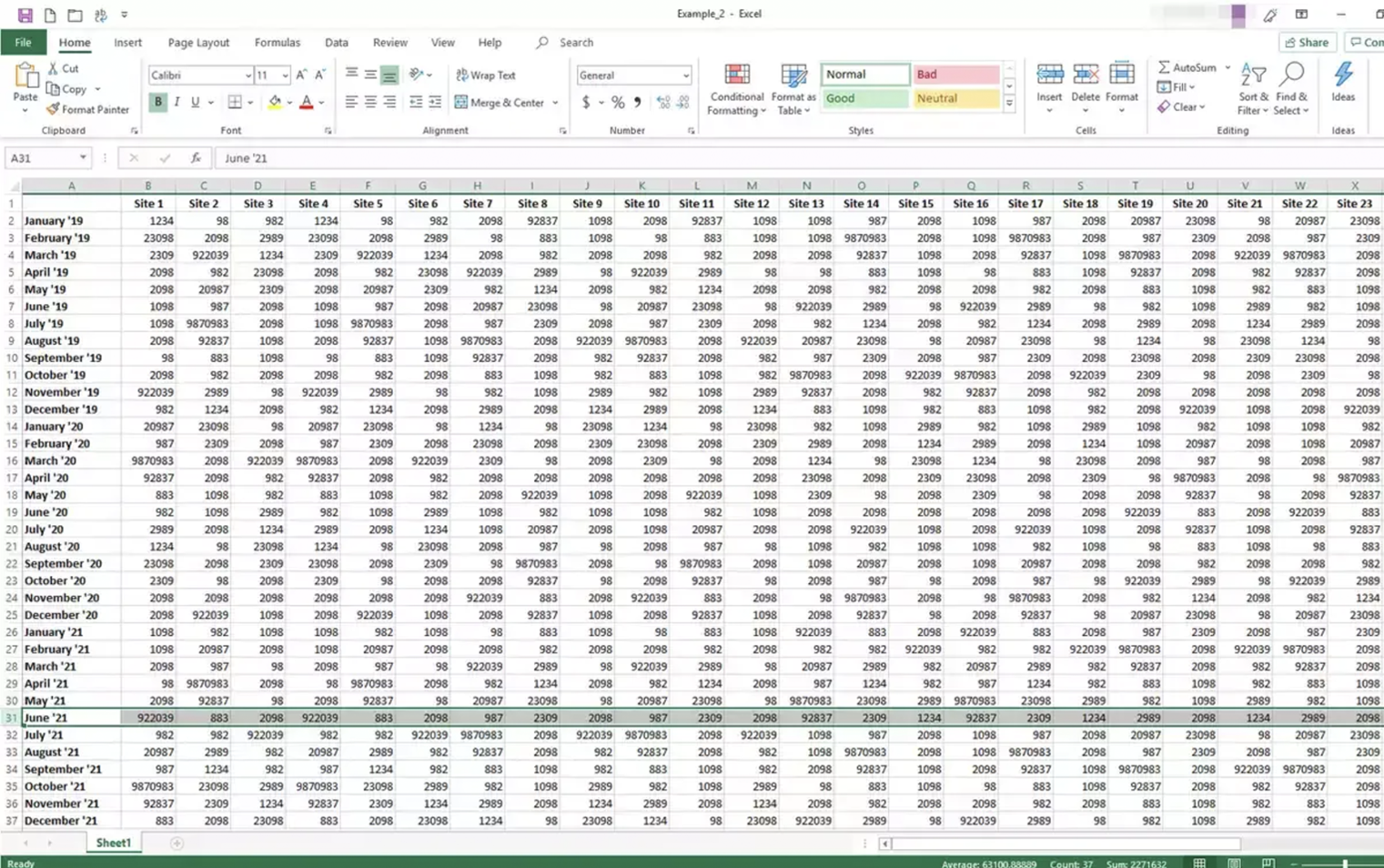1384x868 pixels.
Task: Expand the Name Box dropdown arrow
Action: pos(83,157)
